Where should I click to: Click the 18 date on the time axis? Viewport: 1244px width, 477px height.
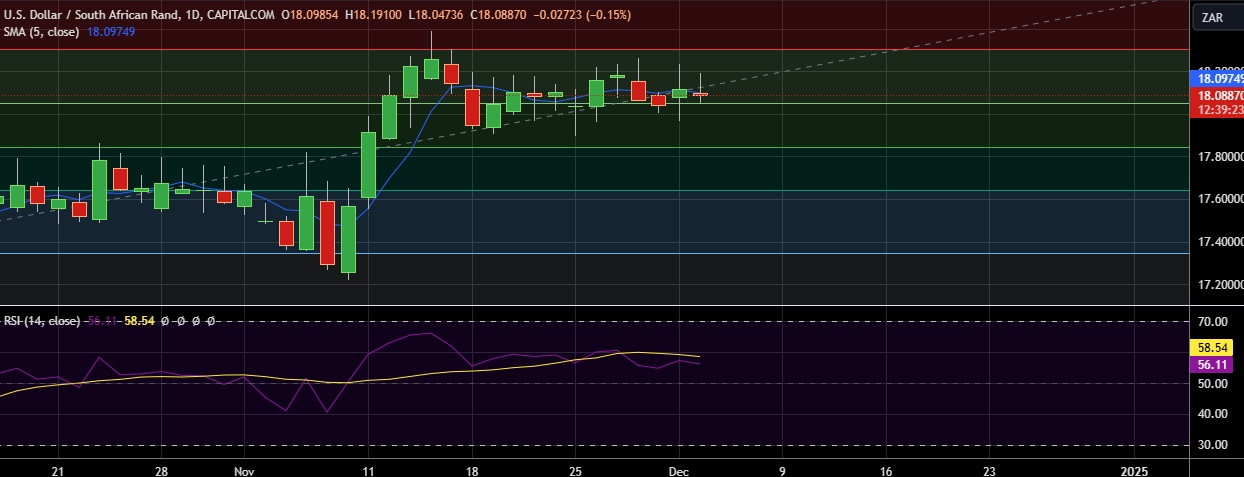[x=472, y=469]
